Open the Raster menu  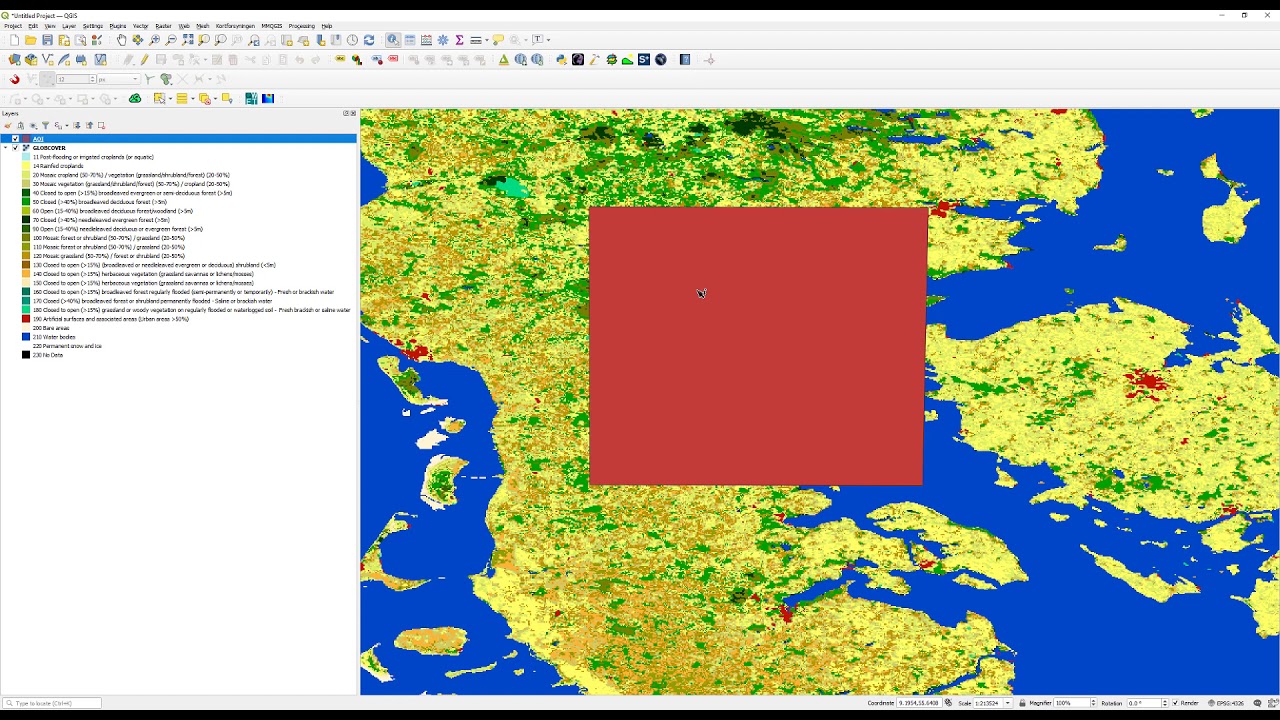click(164, 26)
